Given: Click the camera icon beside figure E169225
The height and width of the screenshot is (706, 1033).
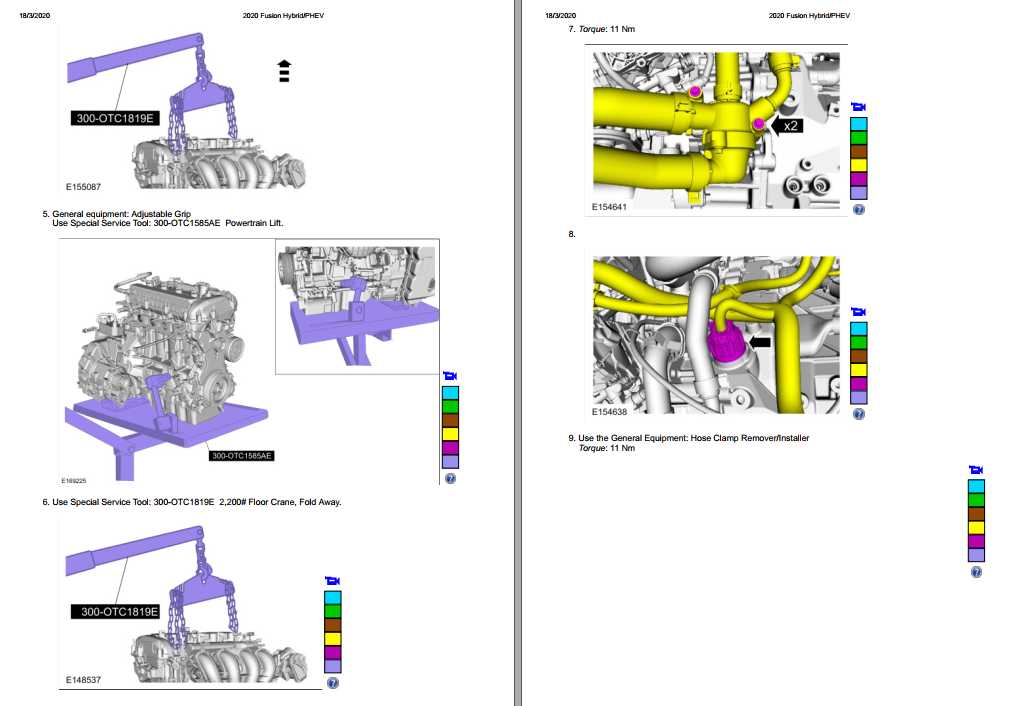Looking at the screenshot, I should [x=450, y=376].
